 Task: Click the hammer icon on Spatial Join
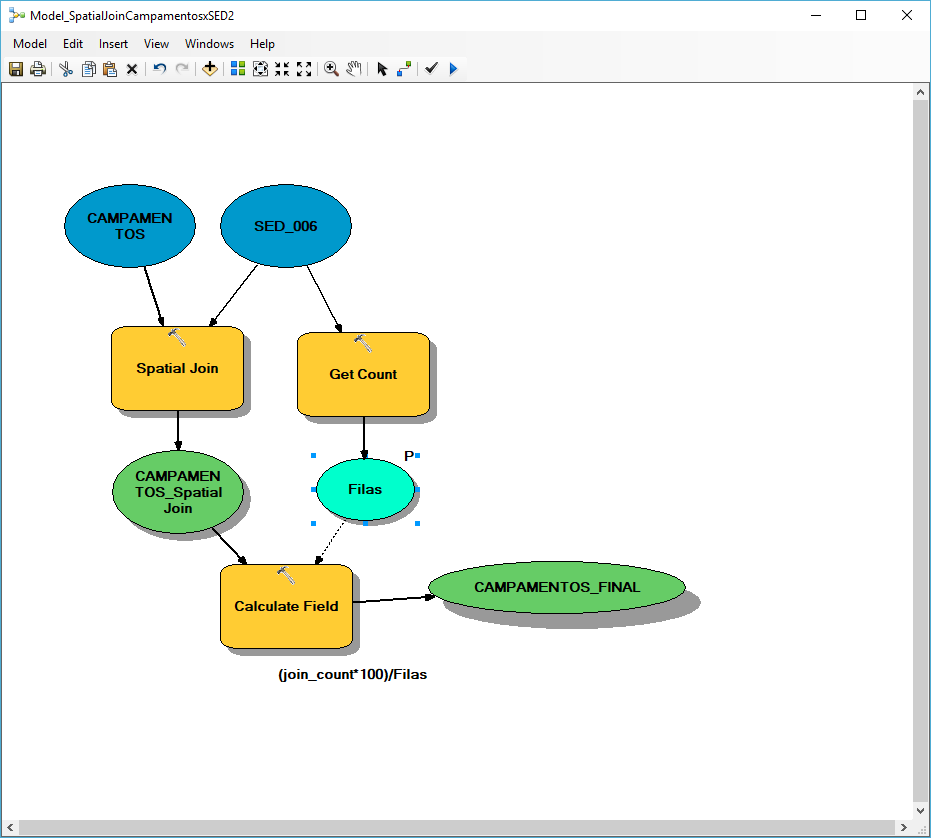click(176, 337)
